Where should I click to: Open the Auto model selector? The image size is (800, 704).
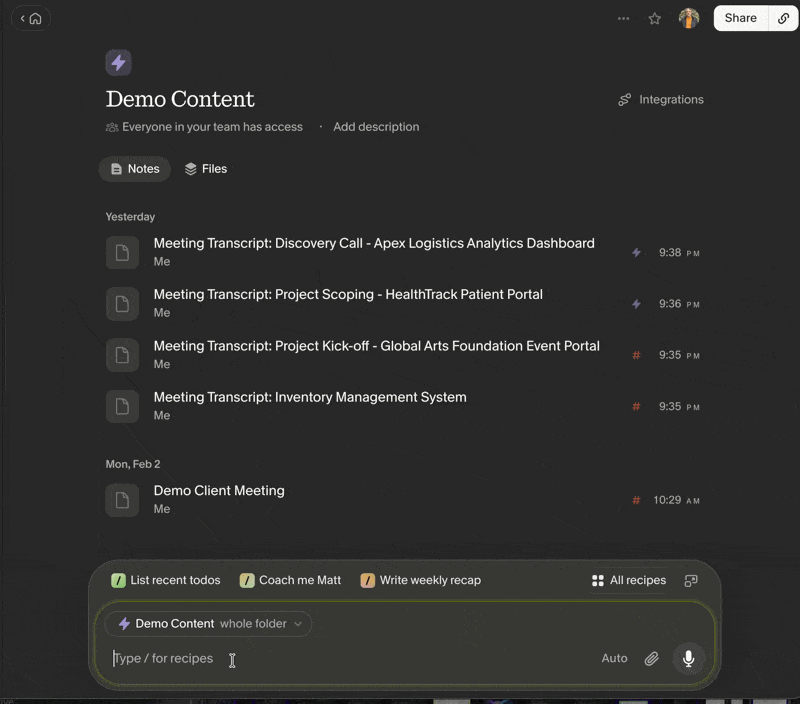(614, 659)
